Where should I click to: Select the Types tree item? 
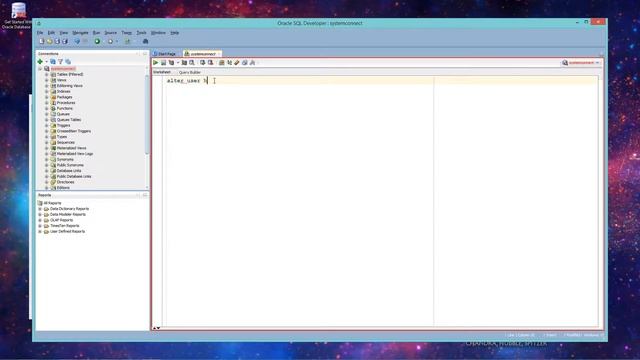click(62, 137)
